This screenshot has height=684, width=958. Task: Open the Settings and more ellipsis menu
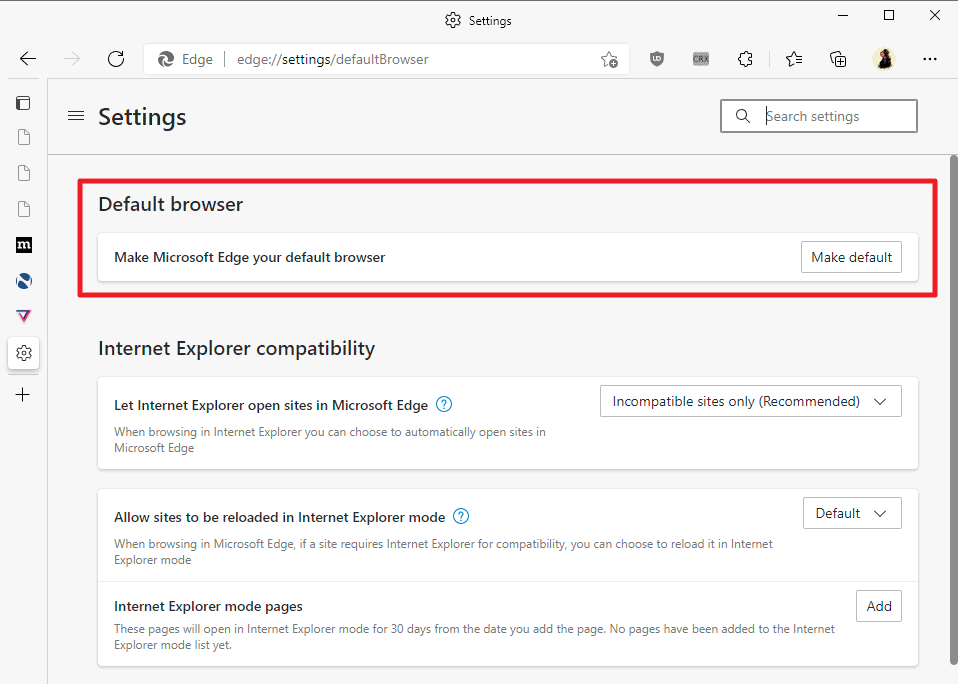click(x=930, y=59)
